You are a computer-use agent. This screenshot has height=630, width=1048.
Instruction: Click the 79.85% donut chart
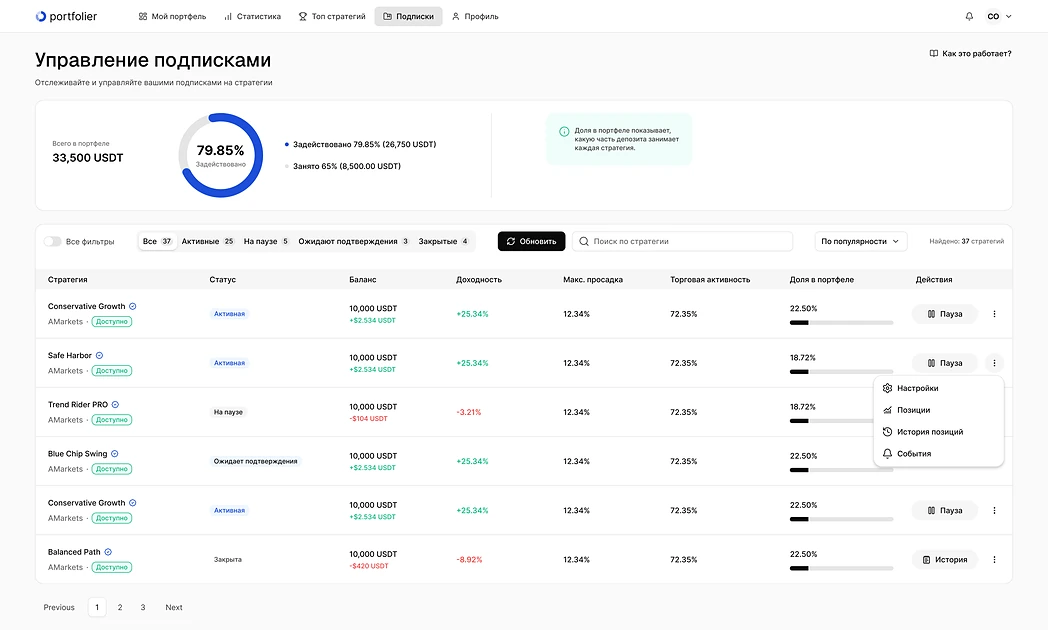coord(221,155)
